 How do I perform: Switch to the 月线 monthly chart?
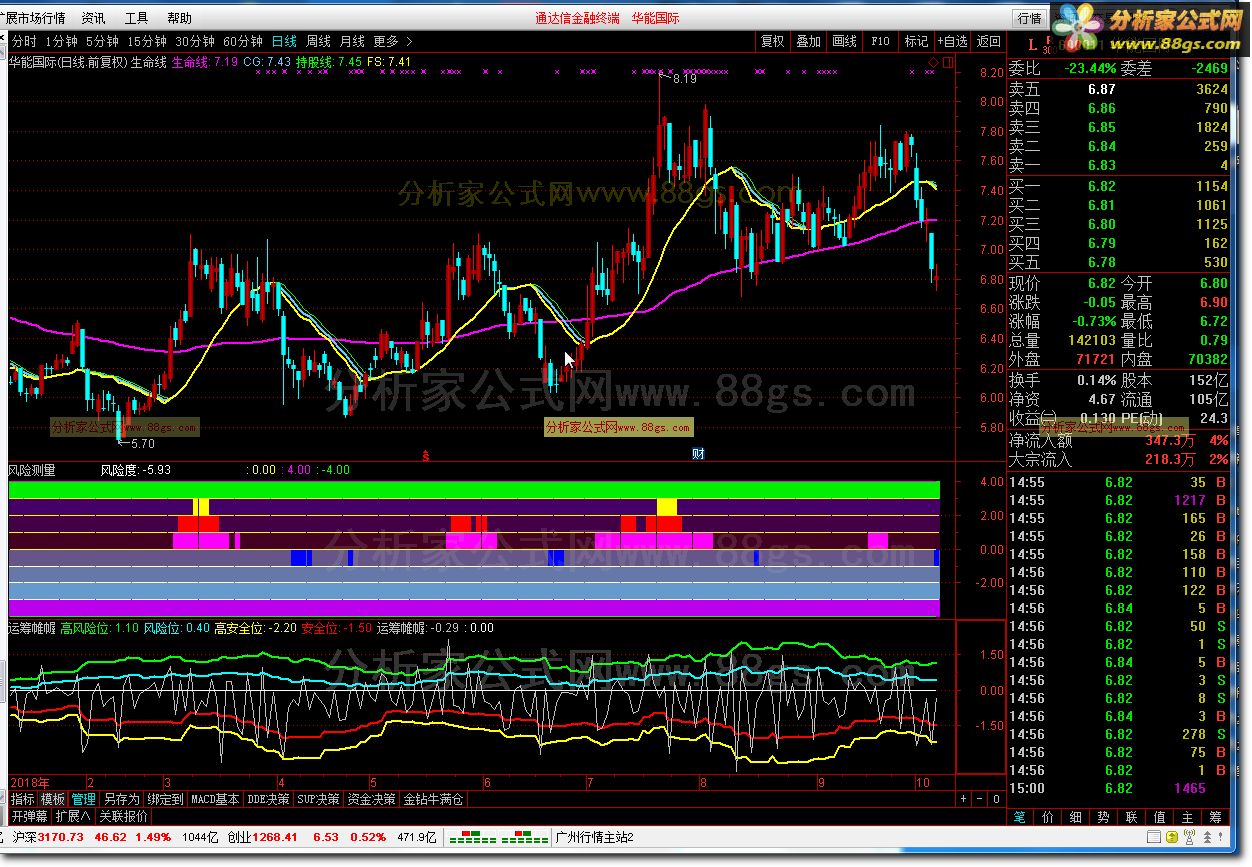(352, 41)
